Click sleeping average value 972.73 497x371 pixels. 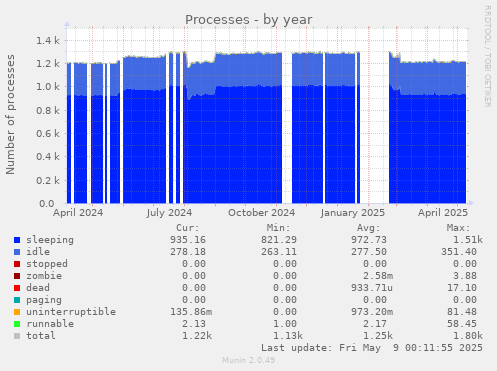pos(369,240)
